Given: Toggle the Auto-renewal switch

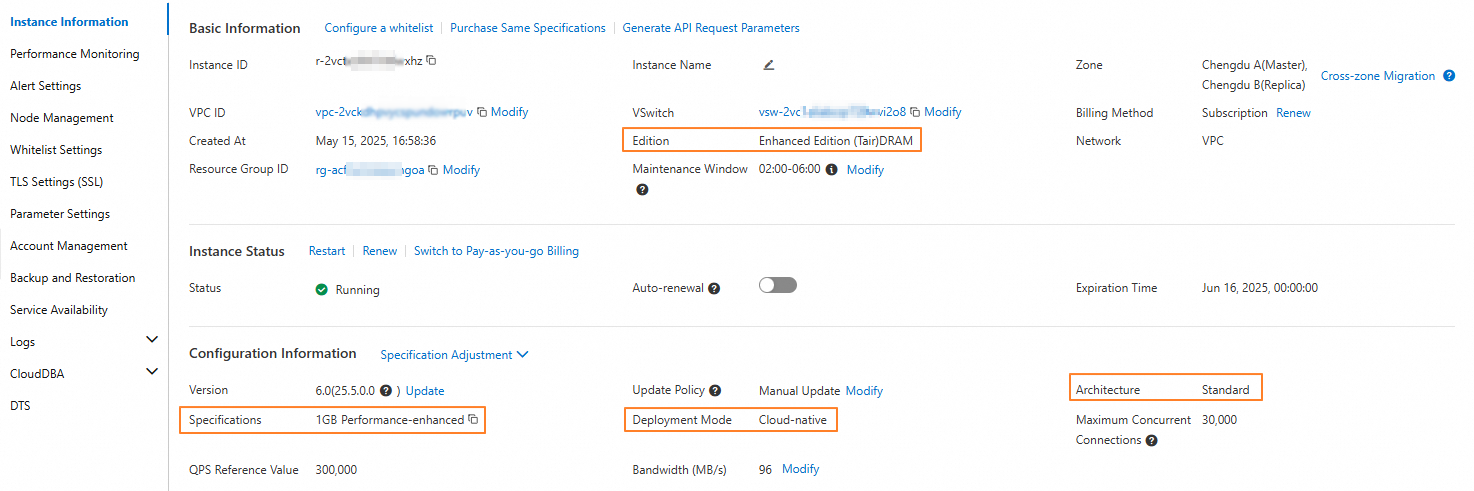Looking at the screenshot, I should tap(778, 286).
